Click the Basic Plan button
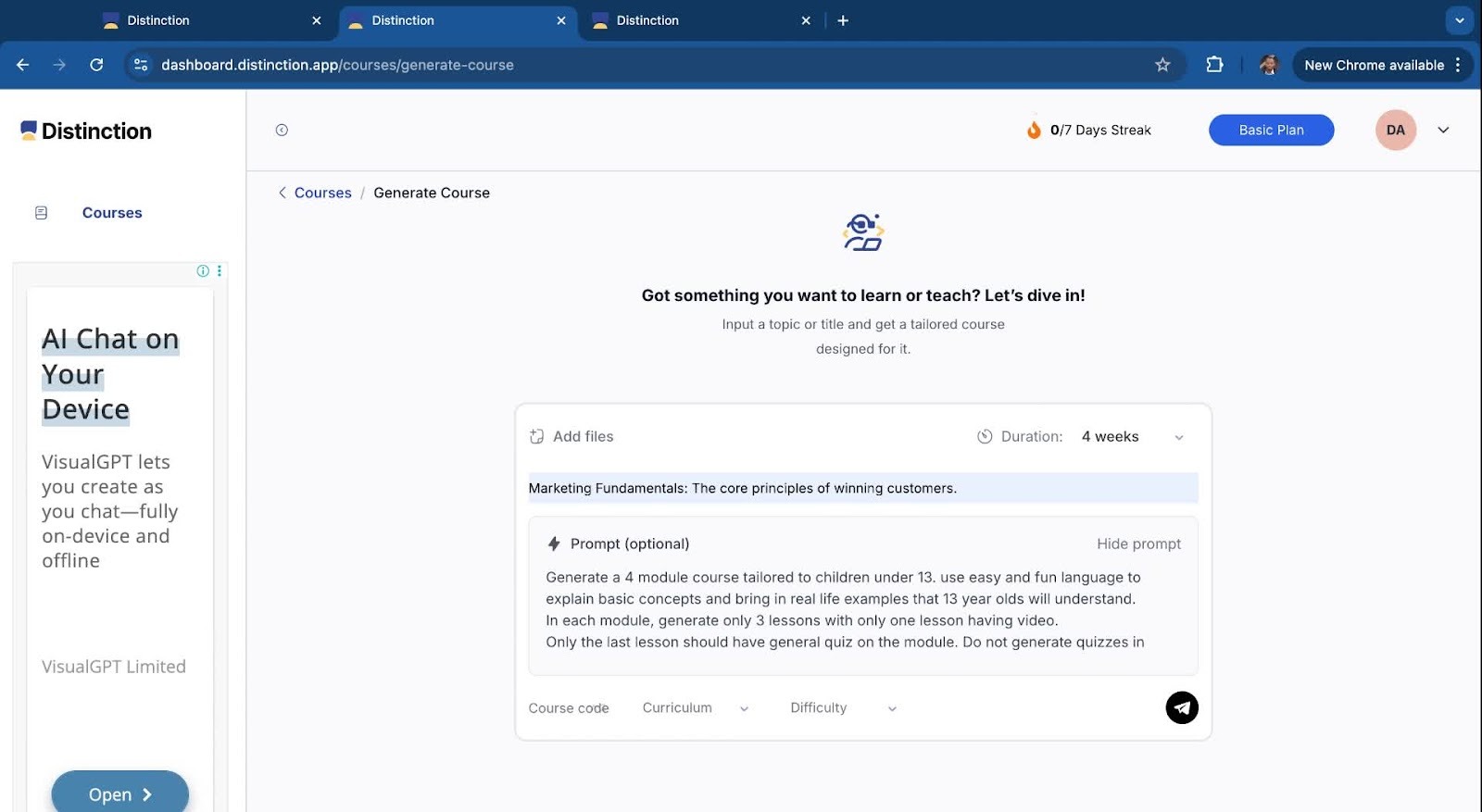 1271,131
